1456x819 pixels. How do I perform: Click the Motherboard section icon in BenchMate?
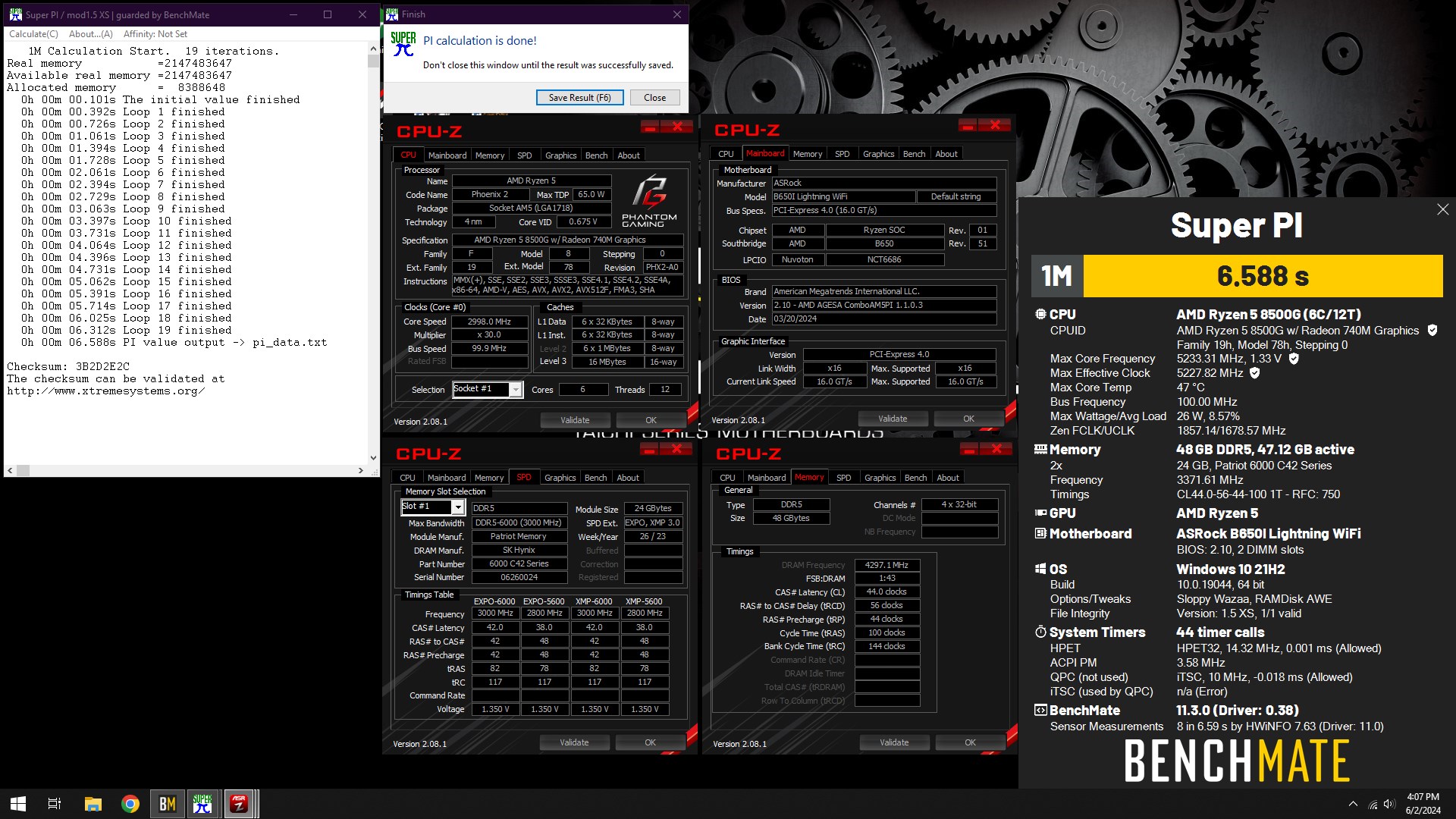coord(1040,533)
